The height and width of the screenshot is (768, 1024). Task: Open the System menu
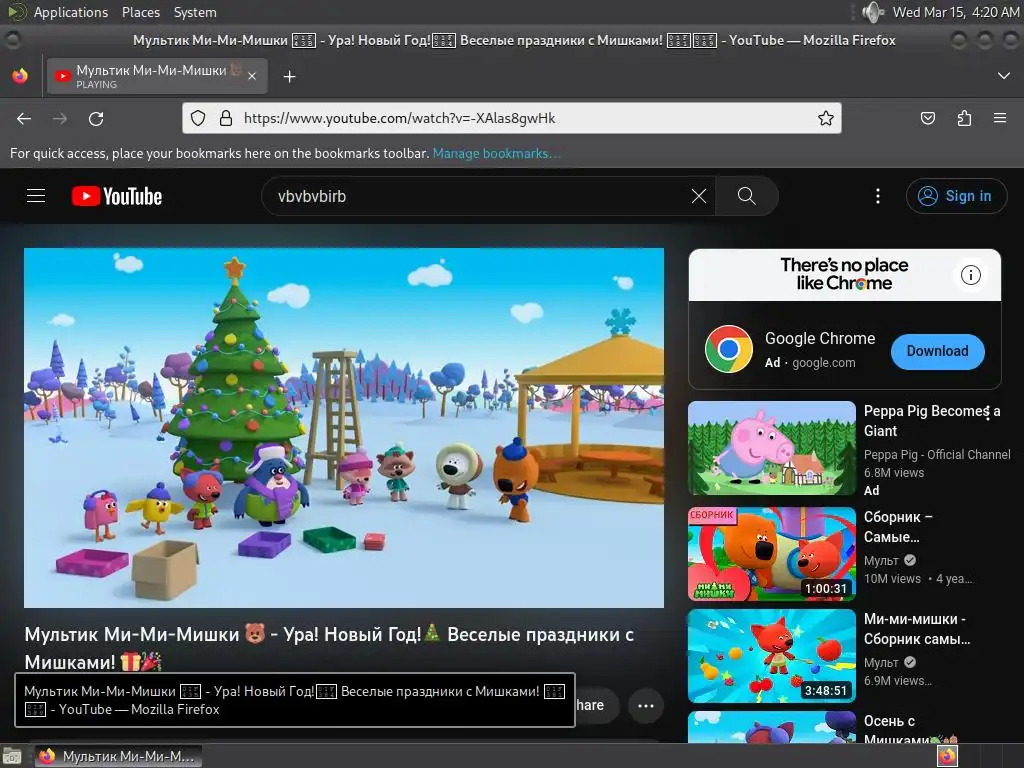tap(195, 12)
